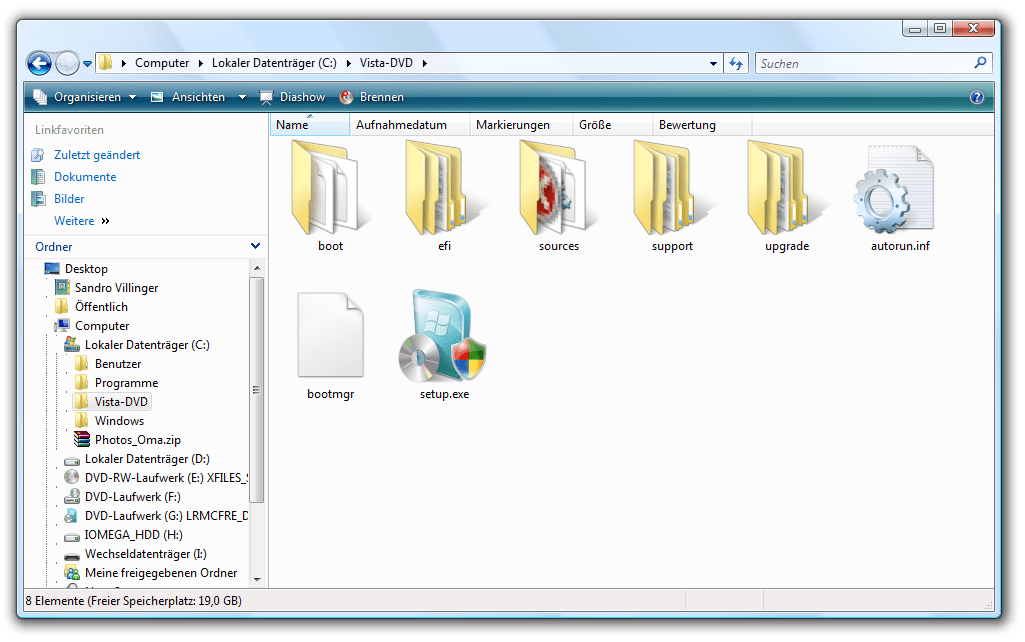1025x642 pixels.
Task: Select the bootmgr file icon
Action: pos(330,338)
